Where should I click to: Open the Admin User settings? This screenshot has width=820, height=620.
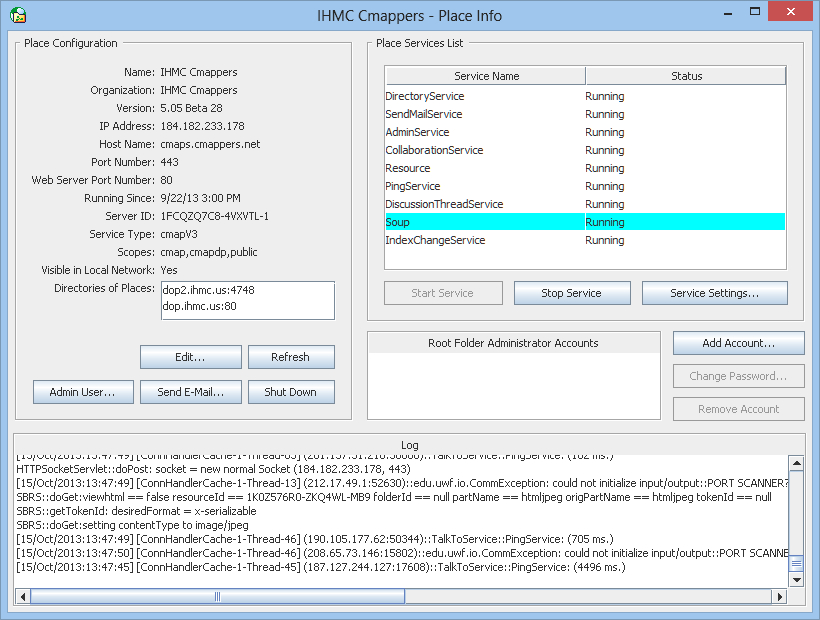[x=83, y=392]
